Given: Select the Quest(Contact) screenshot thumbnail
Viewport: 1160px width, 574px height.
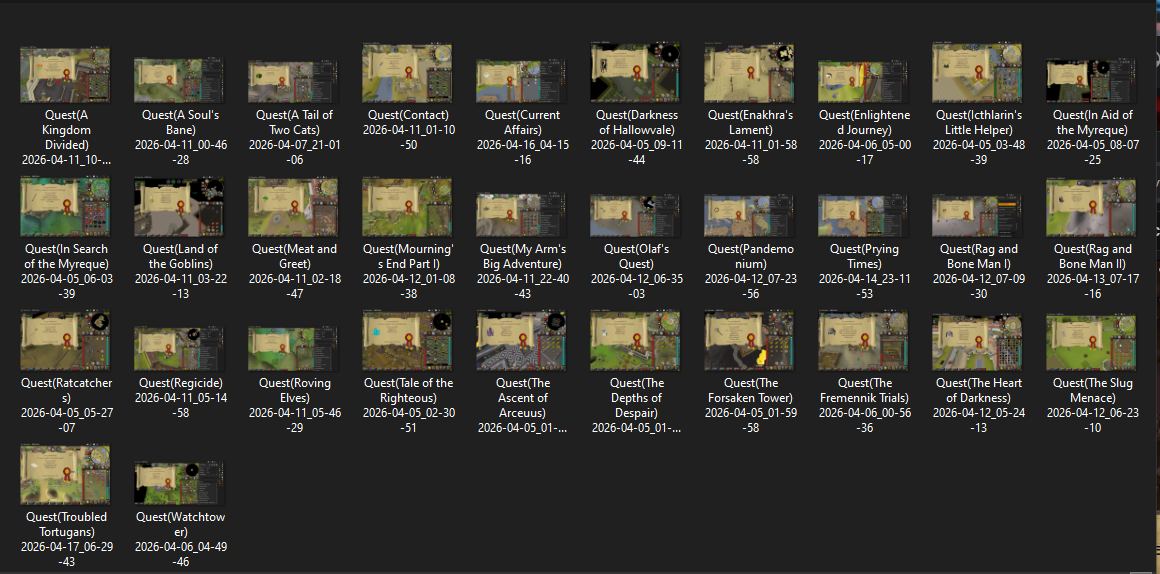Looking at the screenshot, I should [407, 73].
